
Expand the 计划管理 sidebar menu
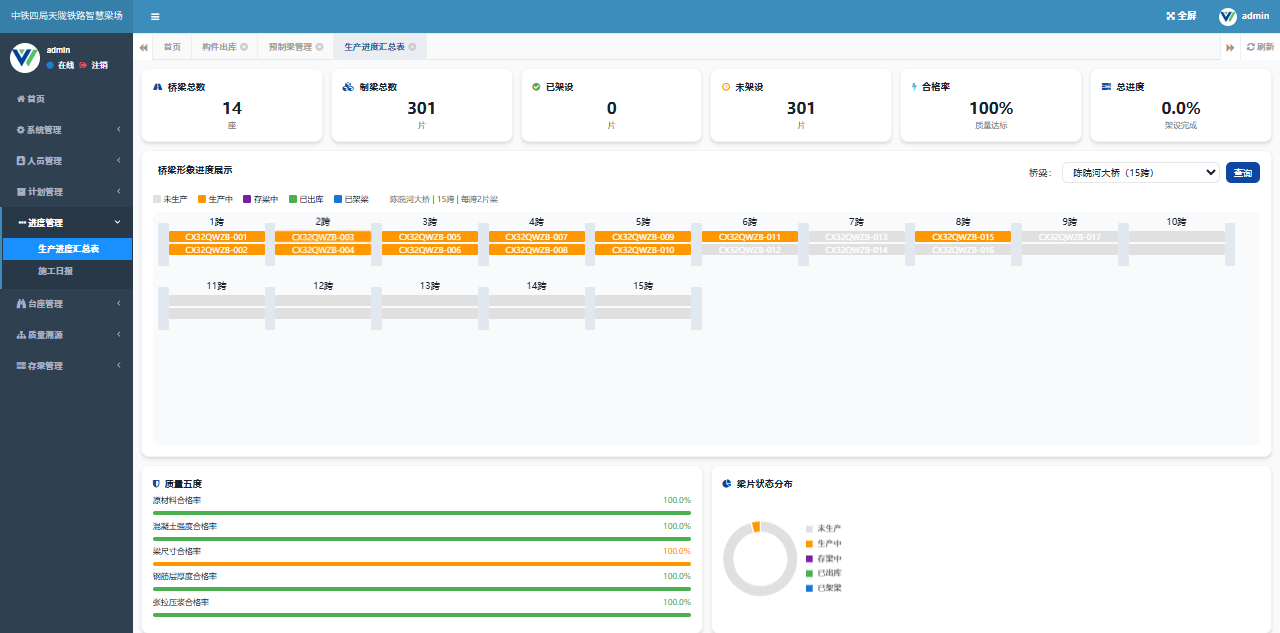coord(66,192)
